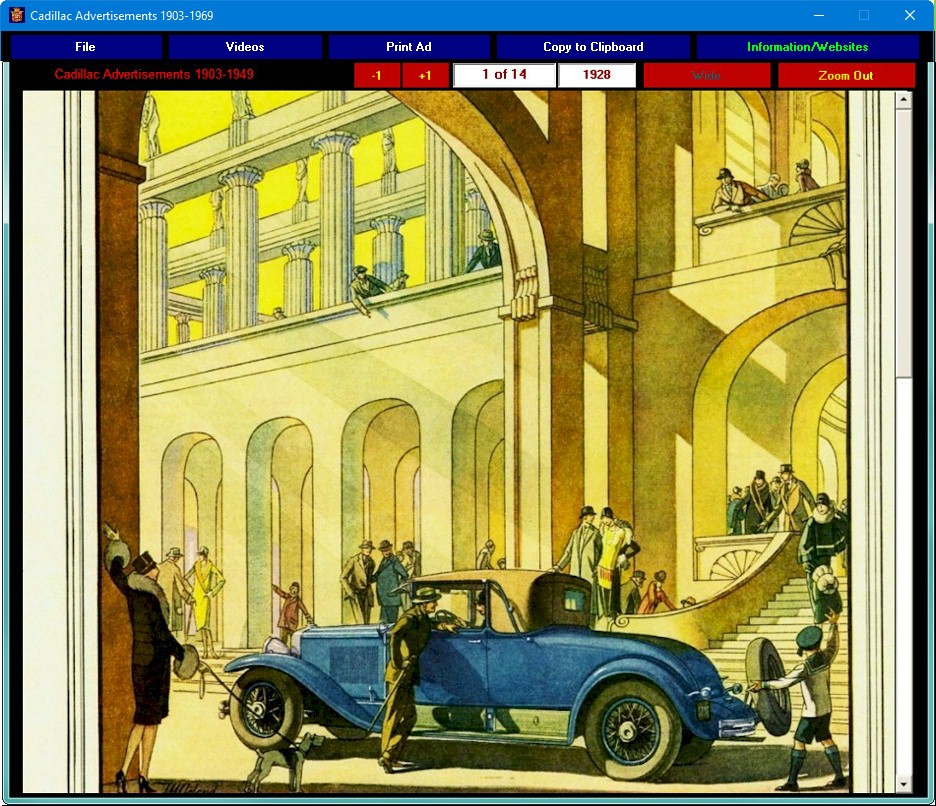This screenshot has height=806, width=936.
Task: Go back one ad with -1
Action: pyautogui.click(x=377, y=76)
